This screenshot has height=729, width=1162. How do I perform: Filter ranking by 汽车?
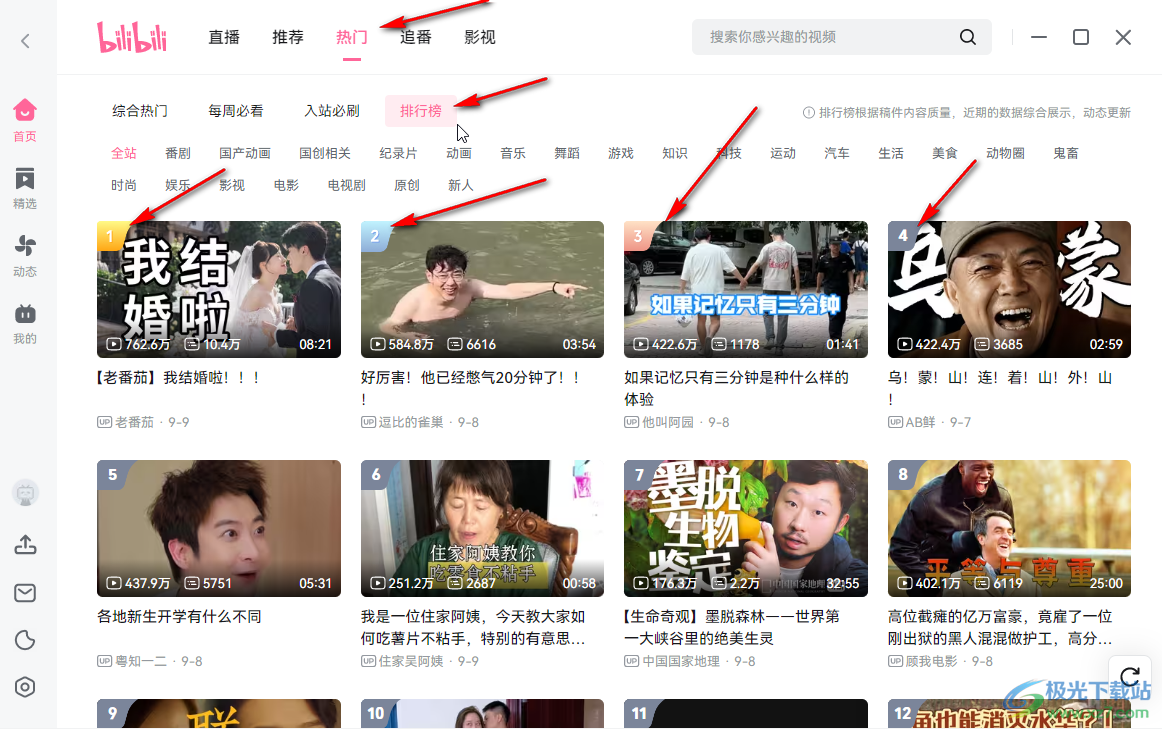[837, 153]
